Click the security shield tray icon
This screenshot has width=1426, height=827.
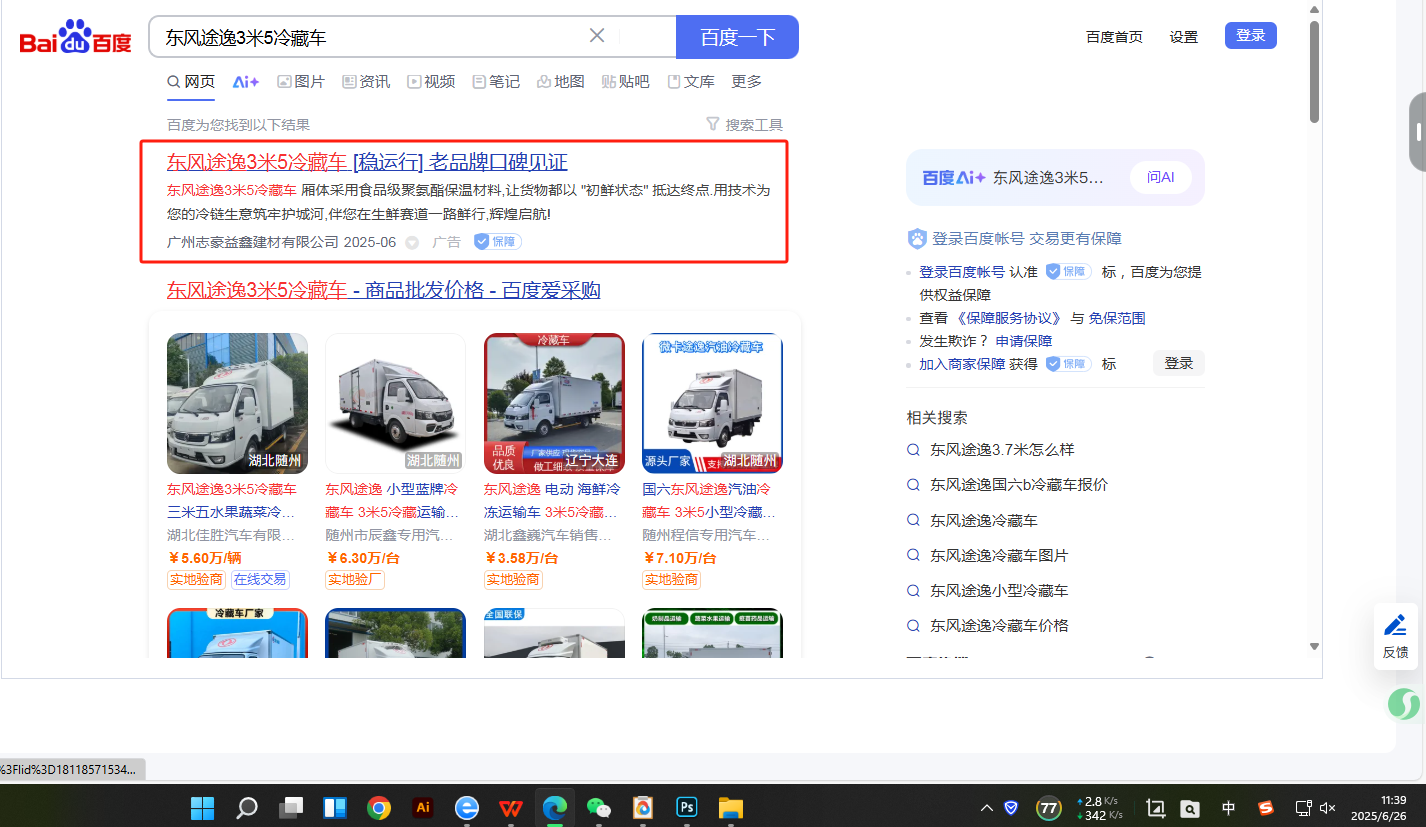coord(1012,808)
